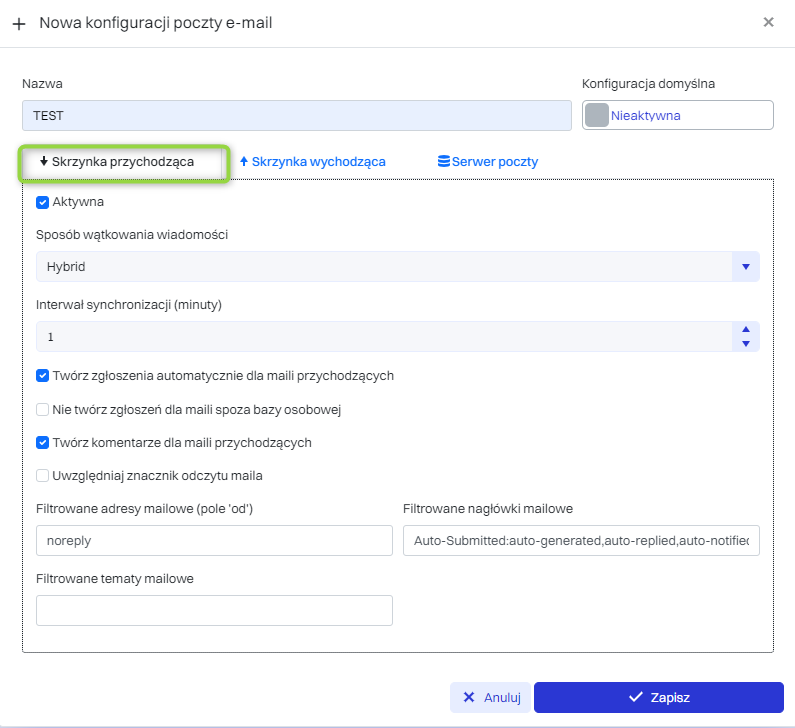Disable automatic ticket creation for incoming mails
The height and width of the screenshot is (728, 795).
43,376
